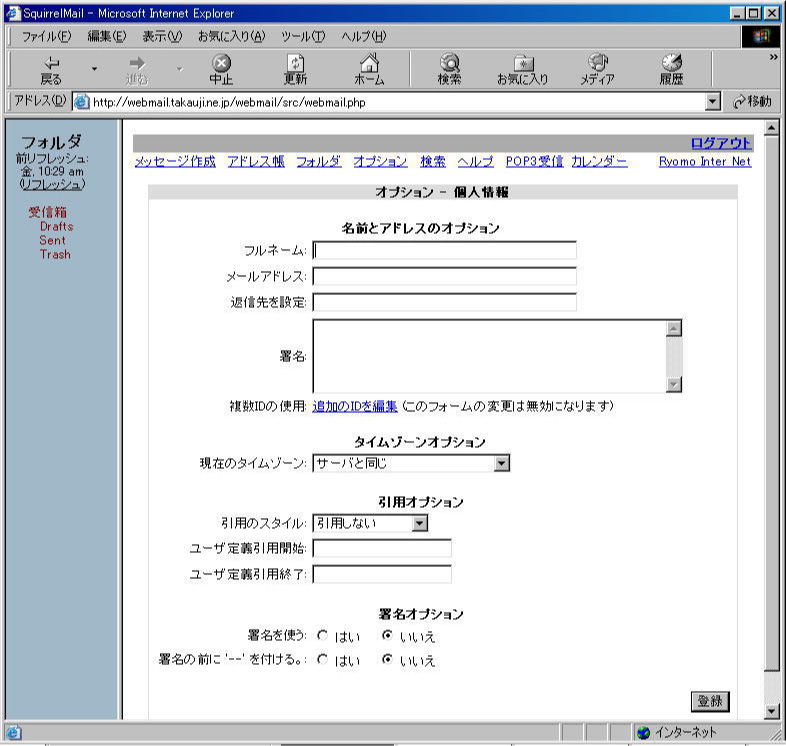This screenshot has height=746, width=786.
Task: Open the timezone (サーバと同じ) dropdown
Action: click(x=502, y=463)
